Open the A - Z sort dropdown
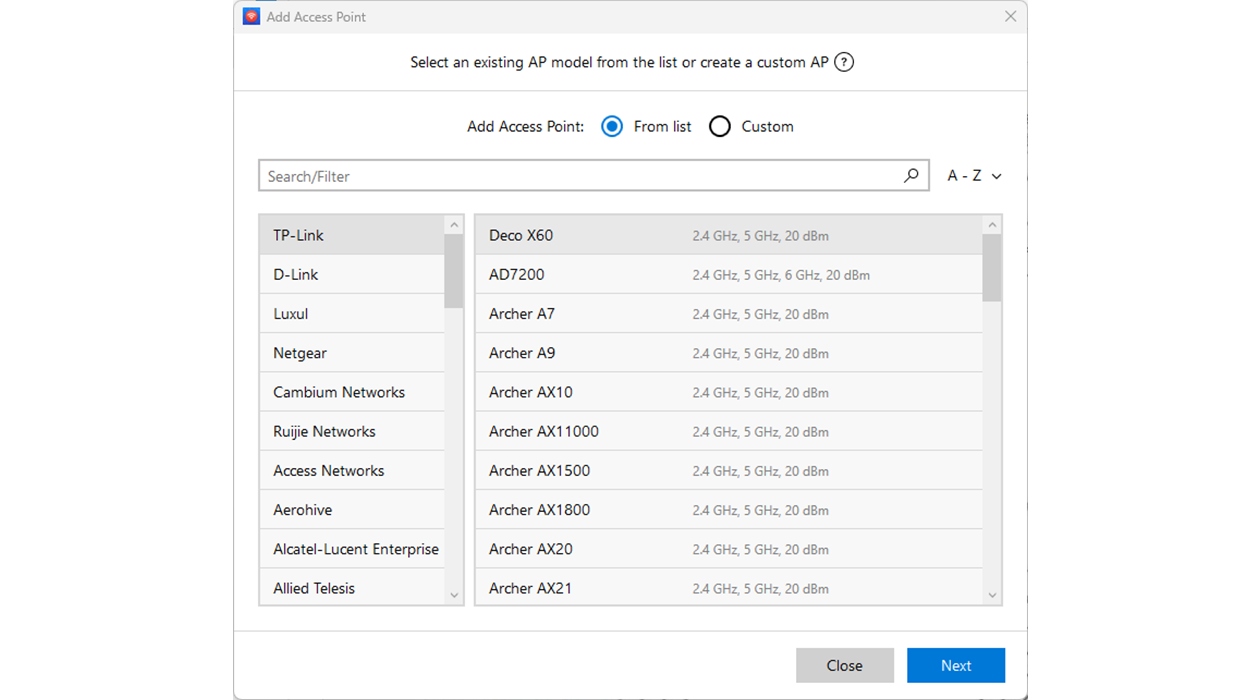1240x700 pixels. [974, 176]
